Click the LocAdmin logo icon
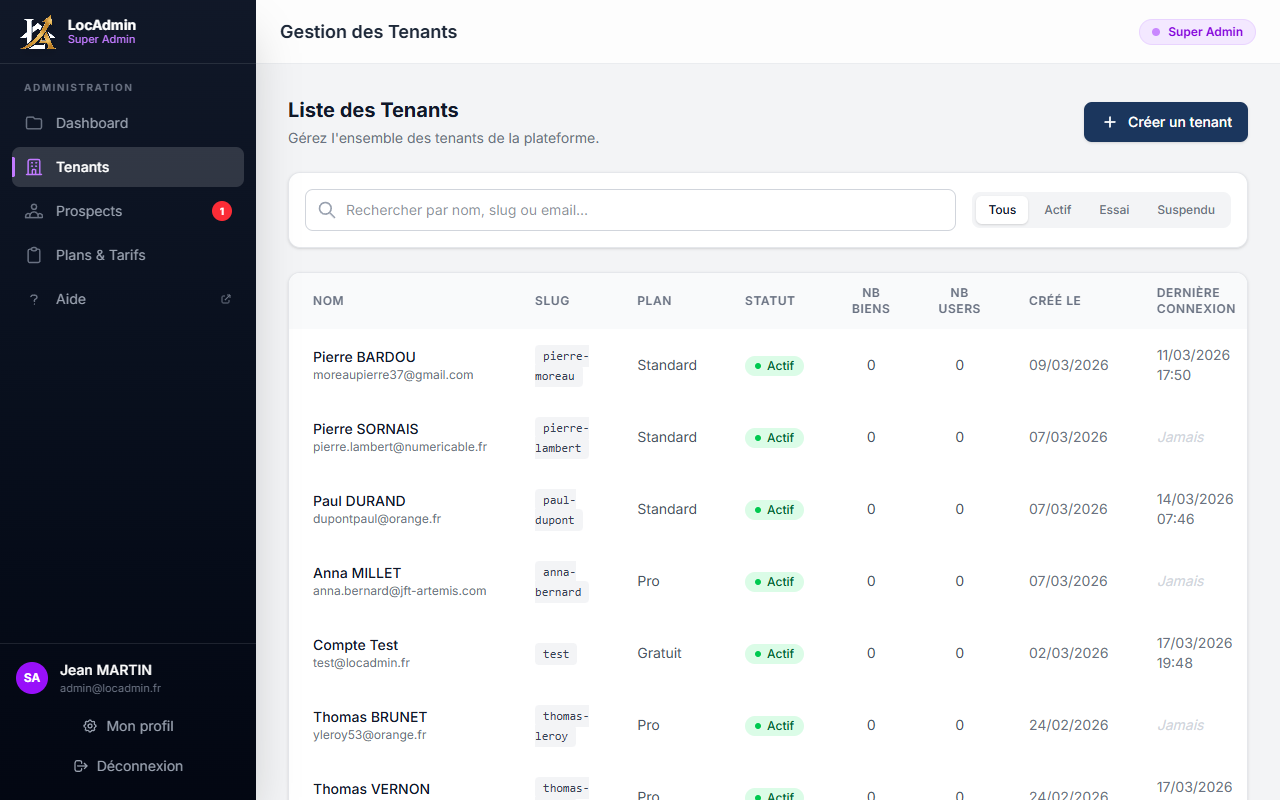1280x800 pixels. (38, 32)
